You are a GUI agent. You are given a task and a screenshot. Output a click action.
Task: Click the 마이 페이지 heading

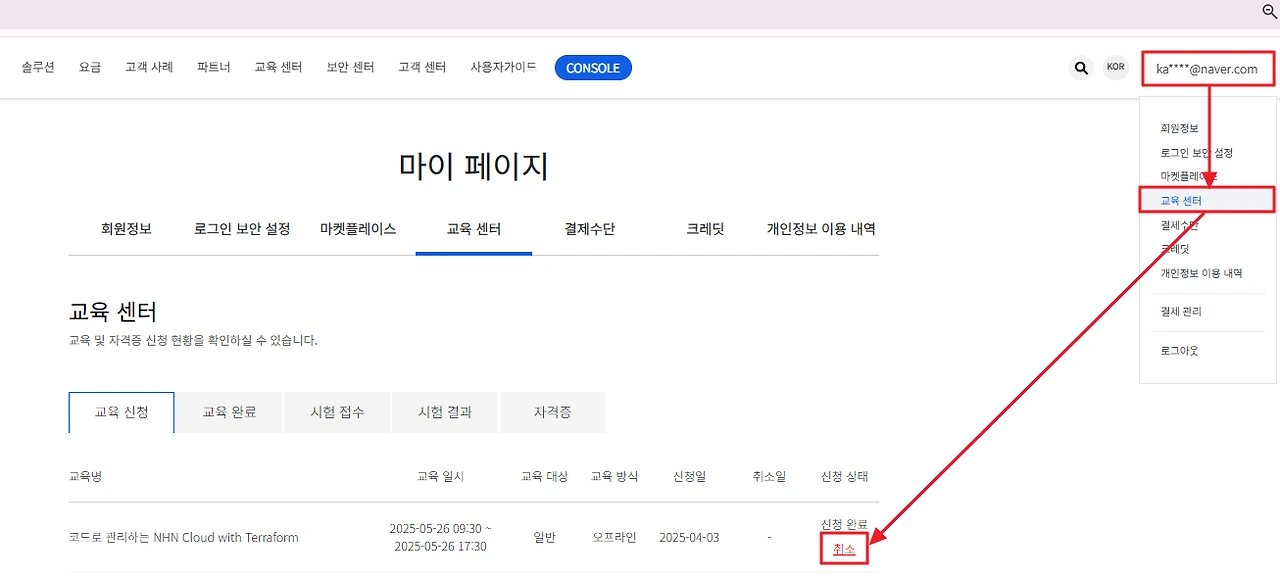pyautogui.click(x=474, y=166)
